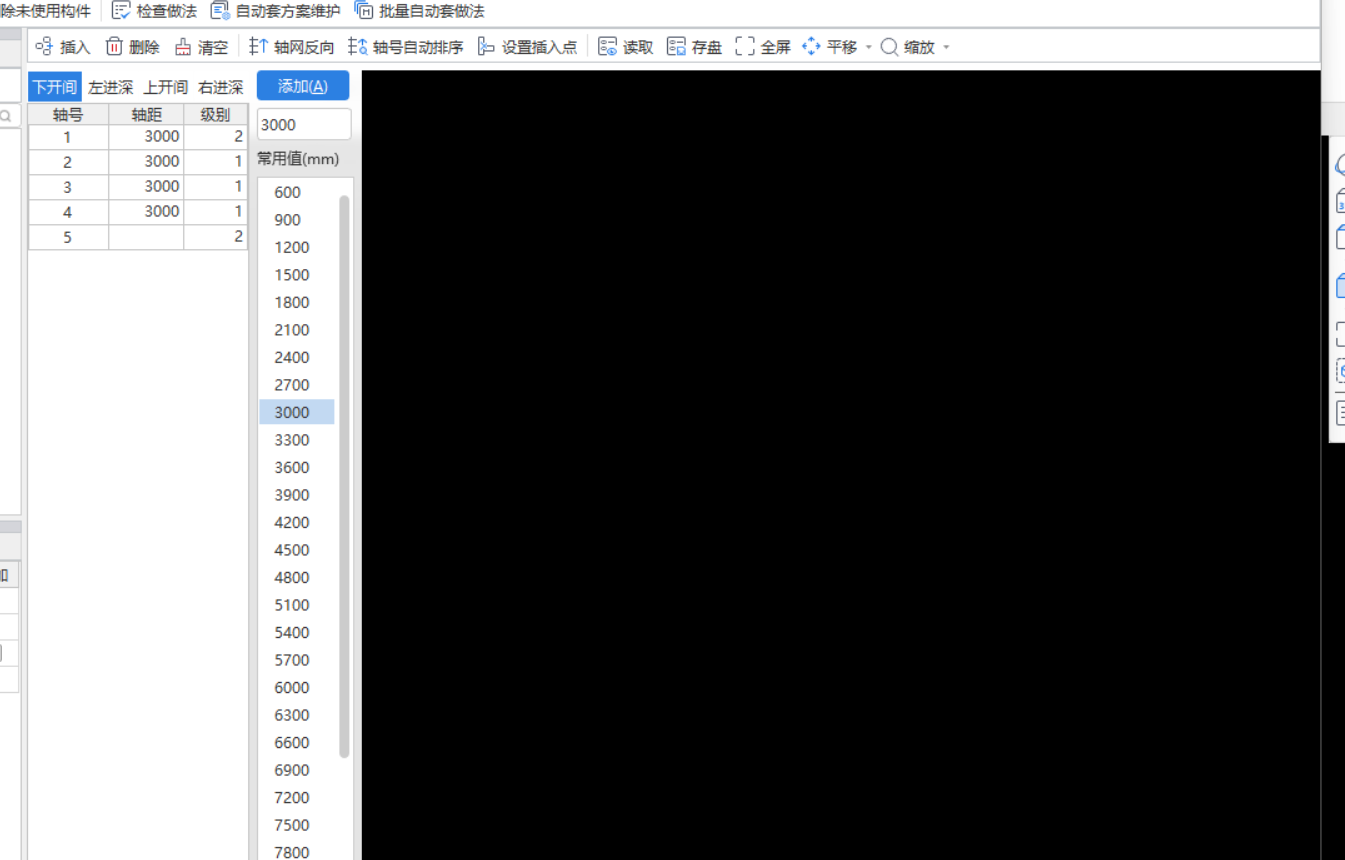Switch to the 上开间 tab

(165, 87)
